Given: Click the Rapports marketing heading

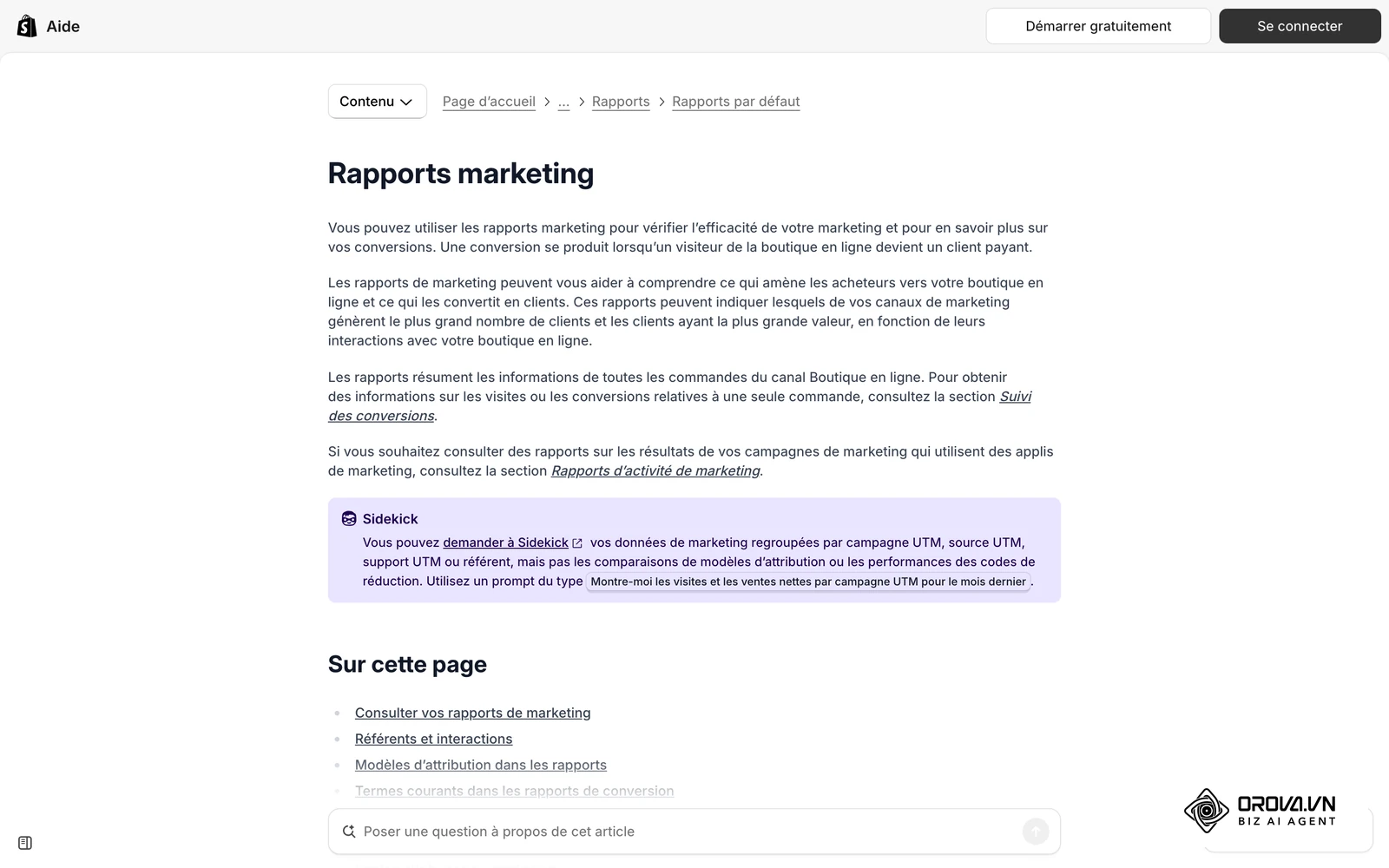Looking at the screenshot, I should [x=461, y=174].
